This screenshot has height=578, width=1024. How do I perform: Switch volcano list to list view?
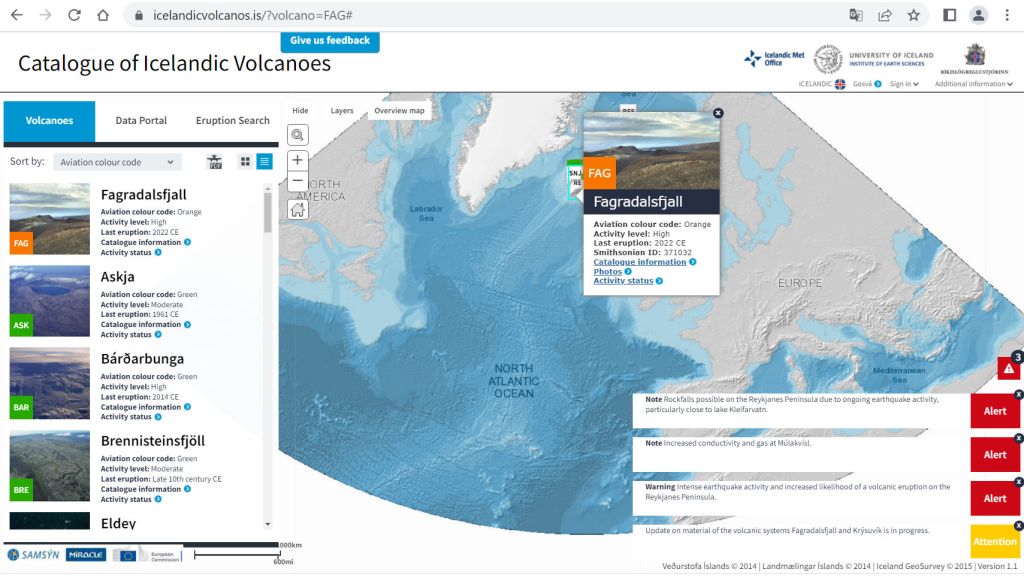[264, 162]
